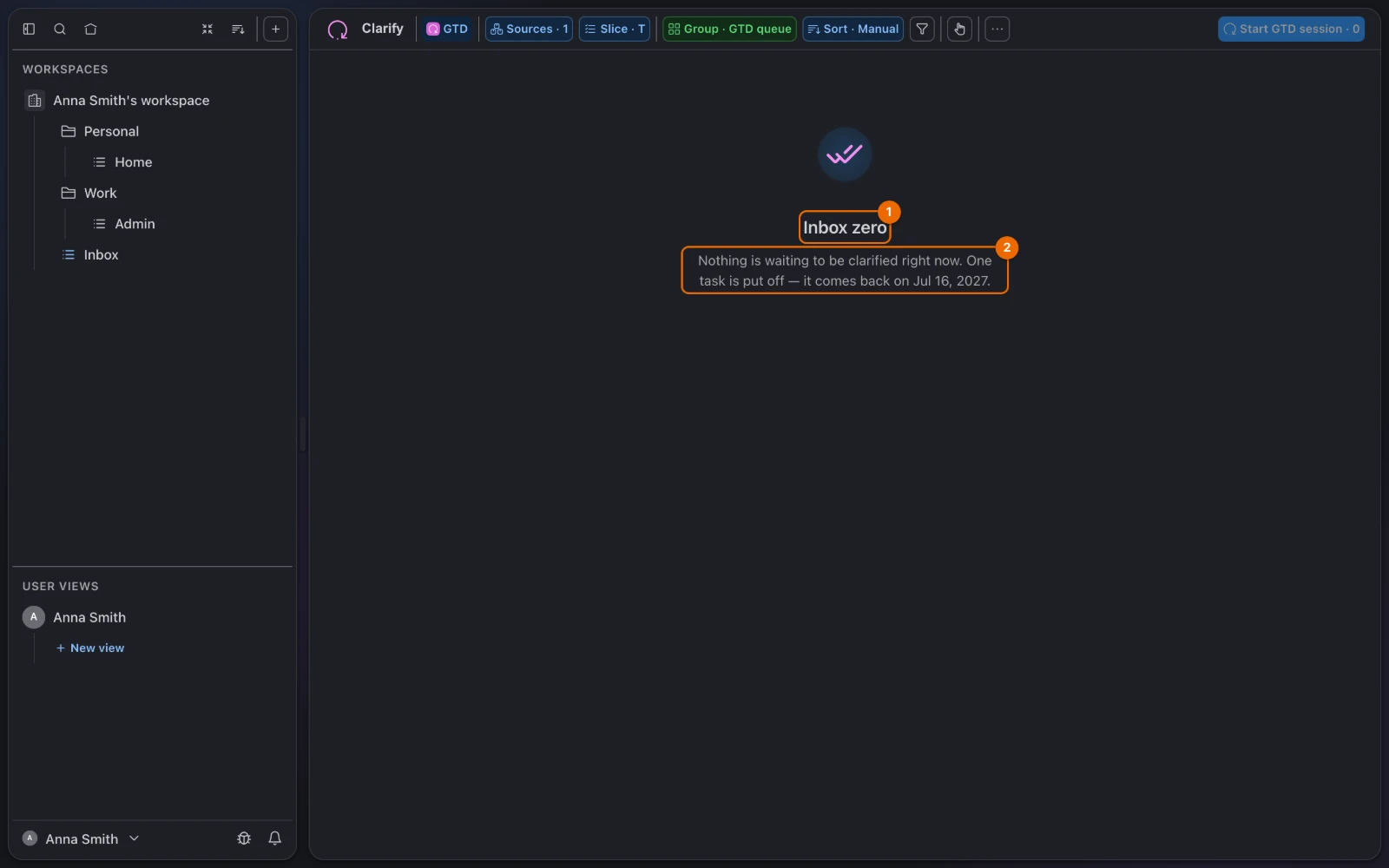This screenshot has width=1389, height=868.
Task: Toggle the GTD mode chip
Action: 447,29
